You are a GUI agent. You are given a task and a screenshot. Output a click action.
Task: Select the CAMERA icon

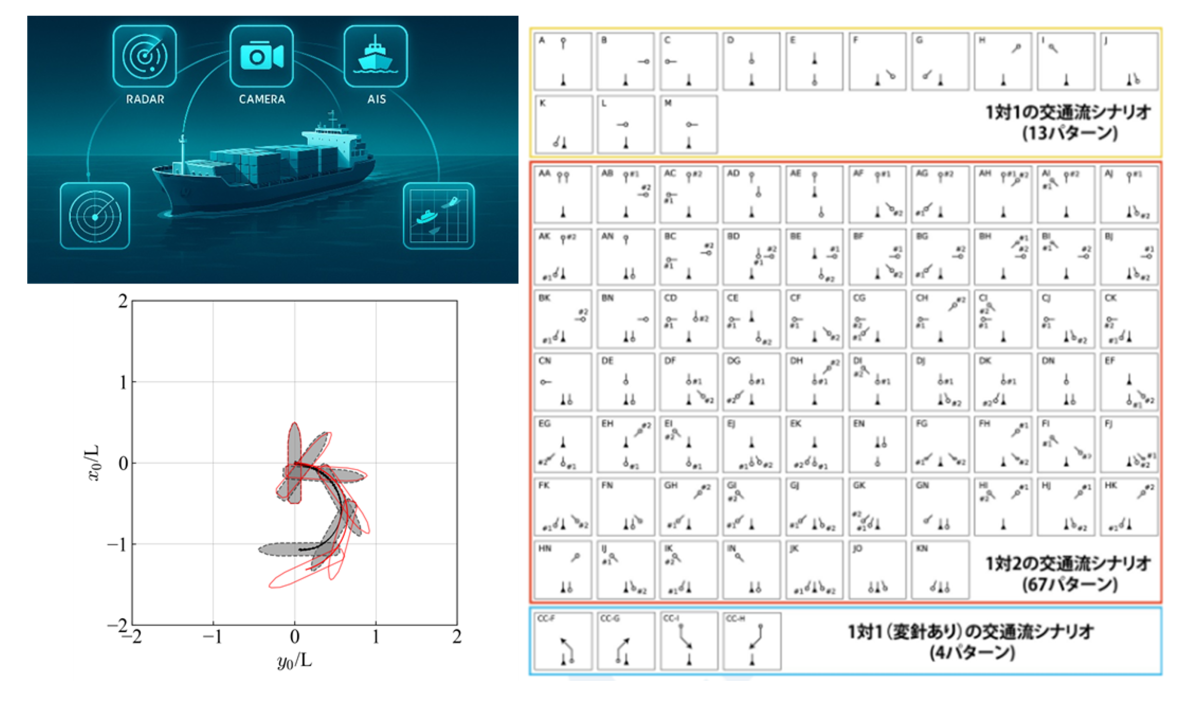coord(262,57)
